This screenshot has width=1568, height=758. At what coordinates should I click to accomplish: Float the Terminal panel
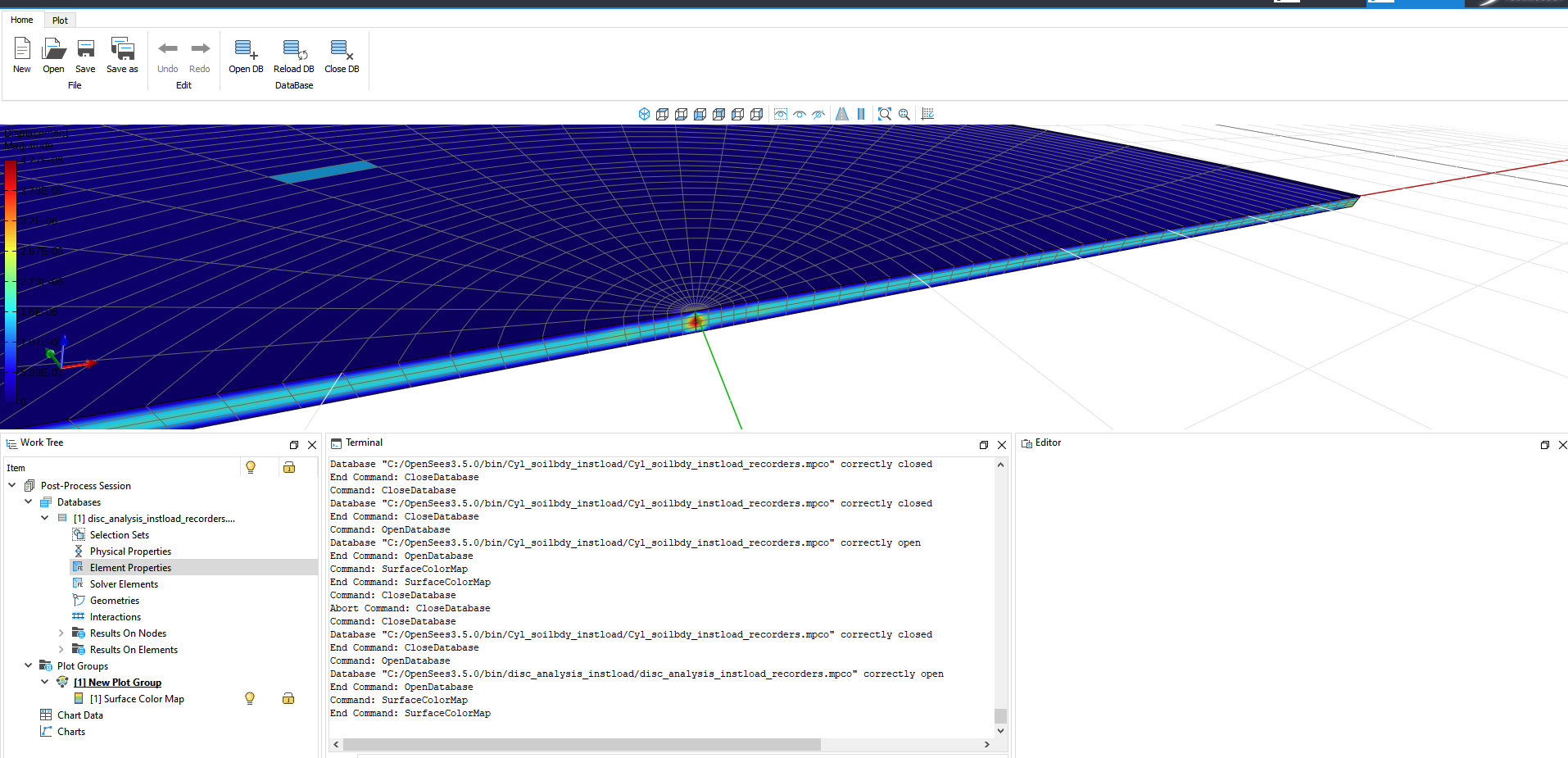coord(984,445)
